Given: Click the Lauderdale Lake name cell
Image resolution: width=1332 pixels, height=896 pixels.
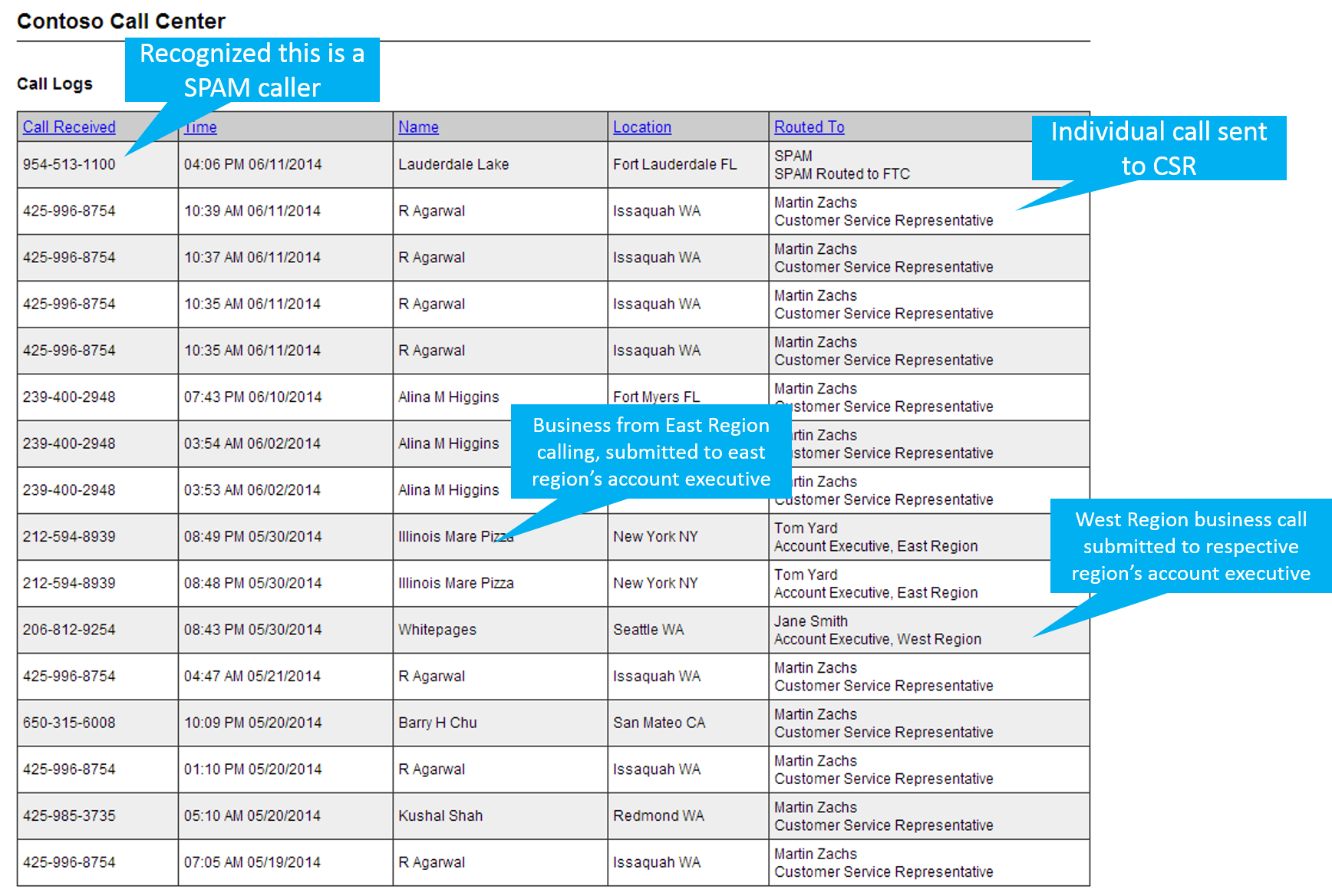Looking at the screenshot, I should coord(453,164).
